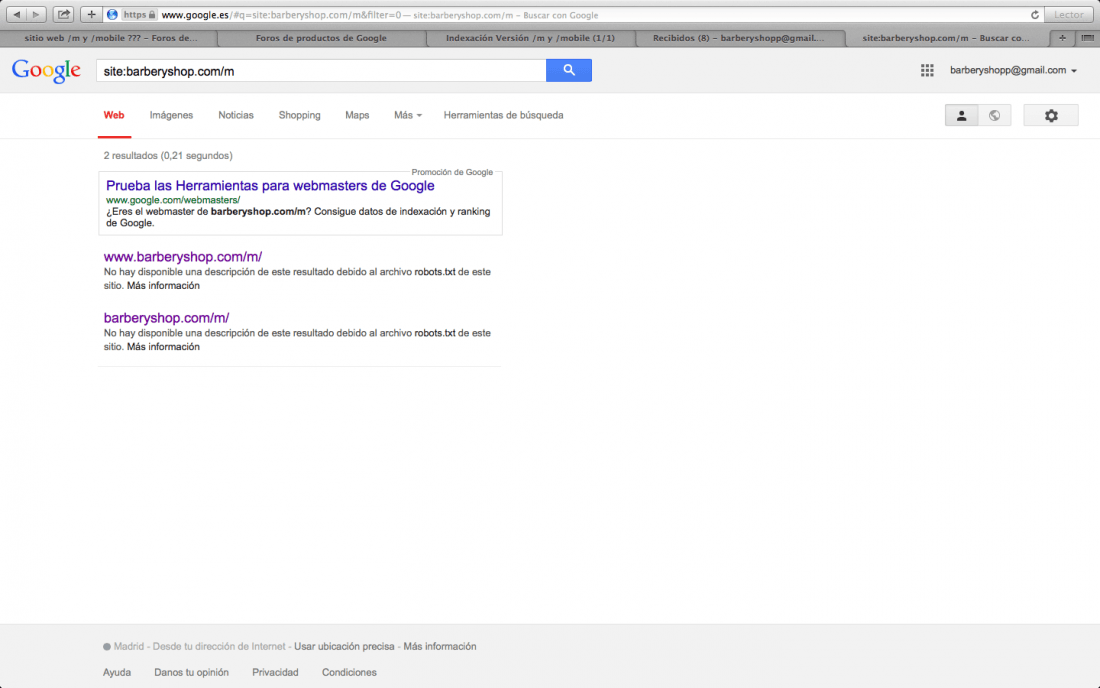
Task: Go forward with the Safari forward arrow
Action: pyautogui.click(x=36, y=14)
